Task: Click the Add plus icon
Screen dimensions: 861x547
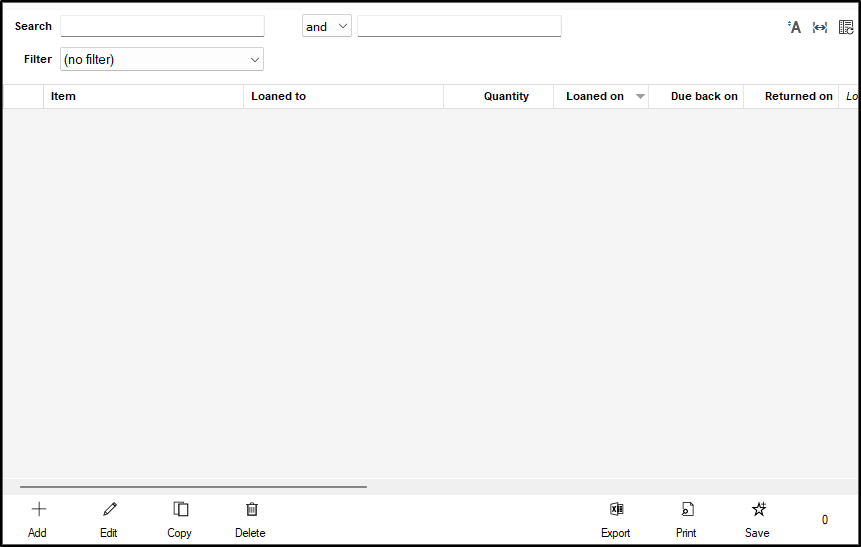Action: [x=38, y=510]
